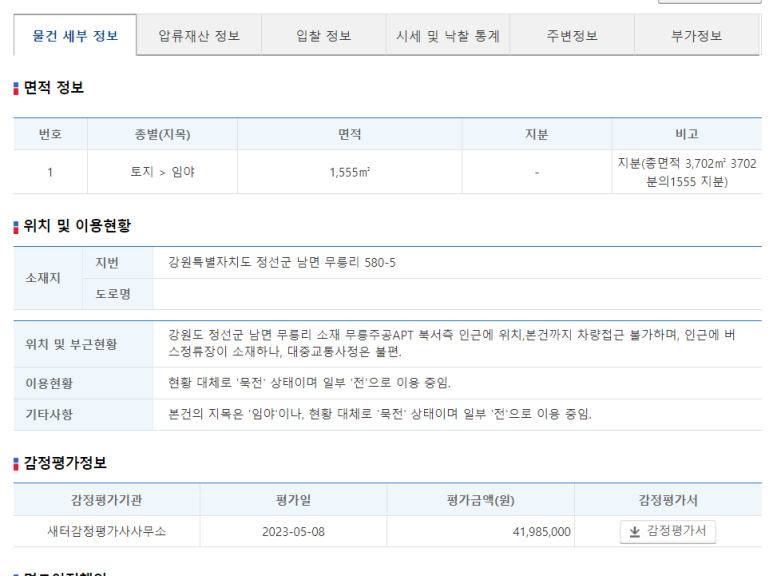
Task: Click the 감정평가정보 section heading
Action: tap(65, 463)
